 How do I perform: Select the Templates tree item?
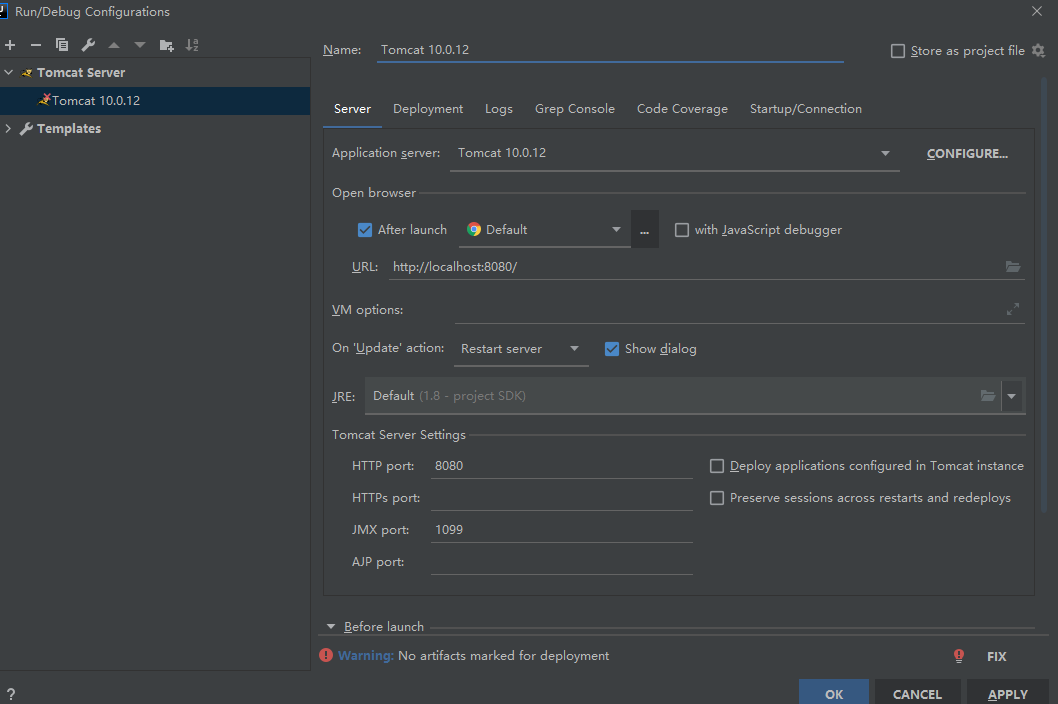click(155, 128)
